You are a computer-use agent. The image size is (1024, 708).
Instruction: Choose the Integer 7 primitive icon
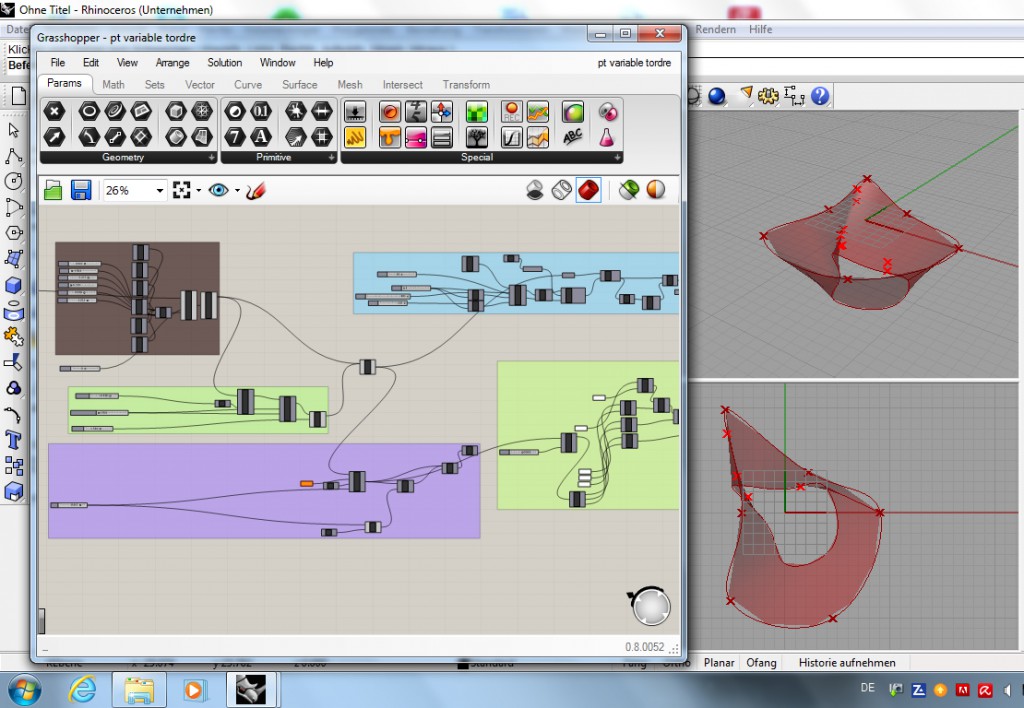[x=235, y=137]
